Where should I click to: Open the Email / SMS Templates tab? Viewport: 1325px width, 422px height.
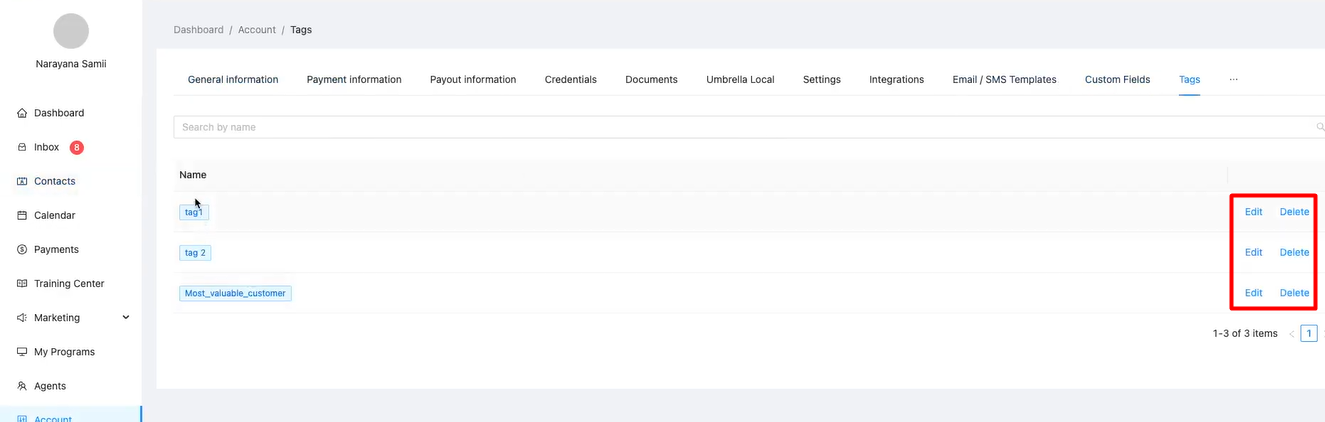tap(1004, 79)
